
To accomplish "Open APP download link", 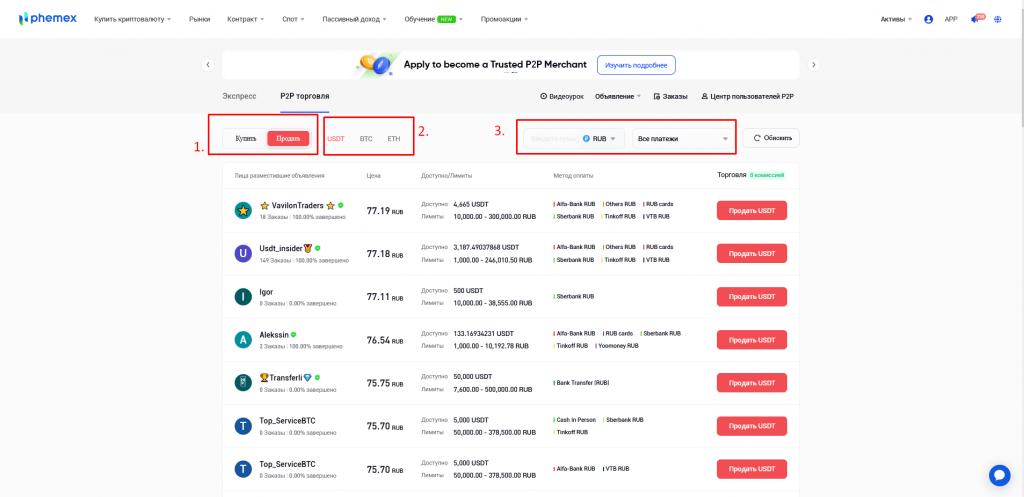I will [x=951, y=20].
